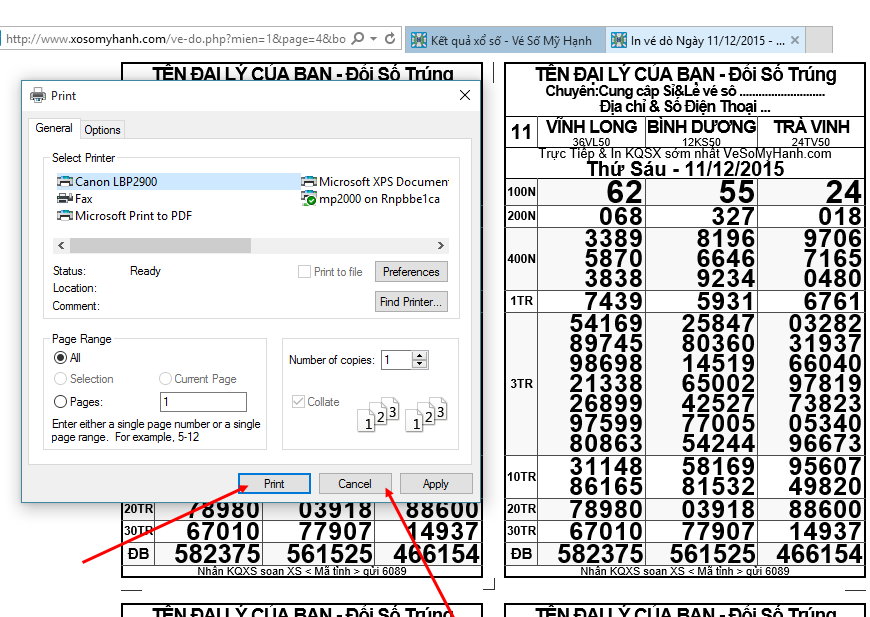Switch to Kết quả xổ số tab

pos(505,40)
